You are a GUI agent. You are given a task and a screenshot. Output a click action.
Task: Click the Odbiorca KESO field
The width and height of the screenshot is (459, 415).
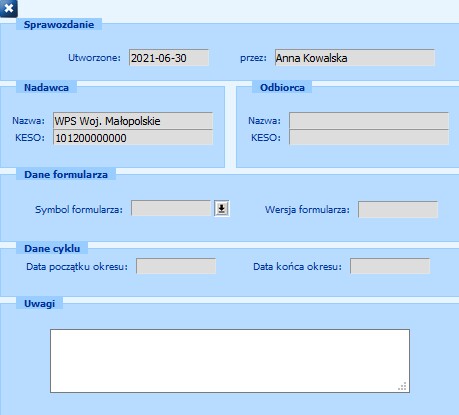(369, 138)
